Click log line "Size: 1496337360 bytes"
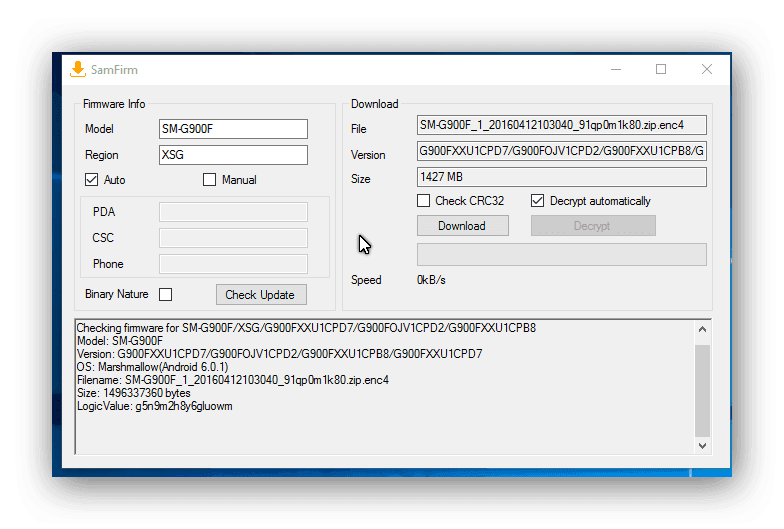Image resolution: width=784 pixels, height=529 pixels. 134,393
